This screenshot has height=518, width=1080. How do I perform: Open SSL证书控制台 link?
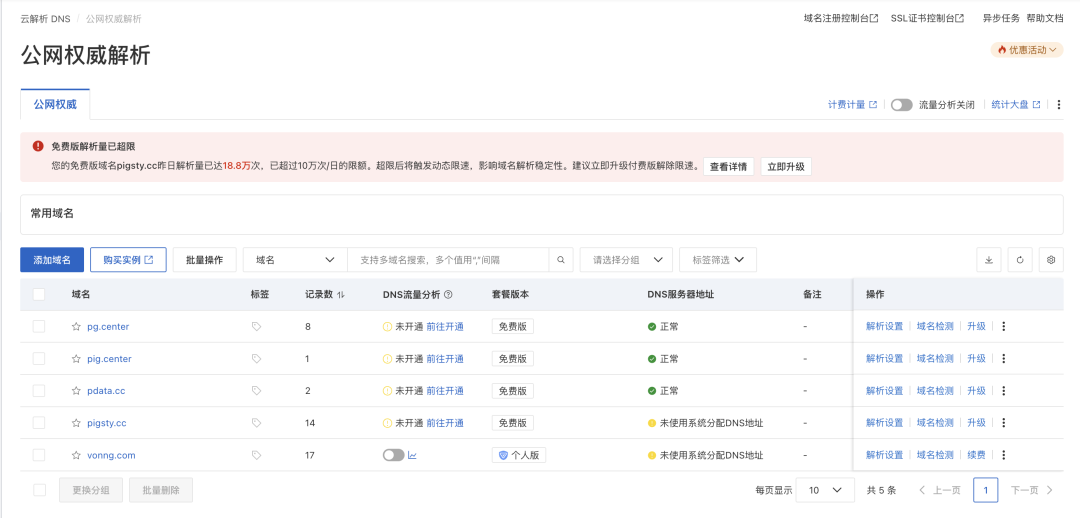927,19
